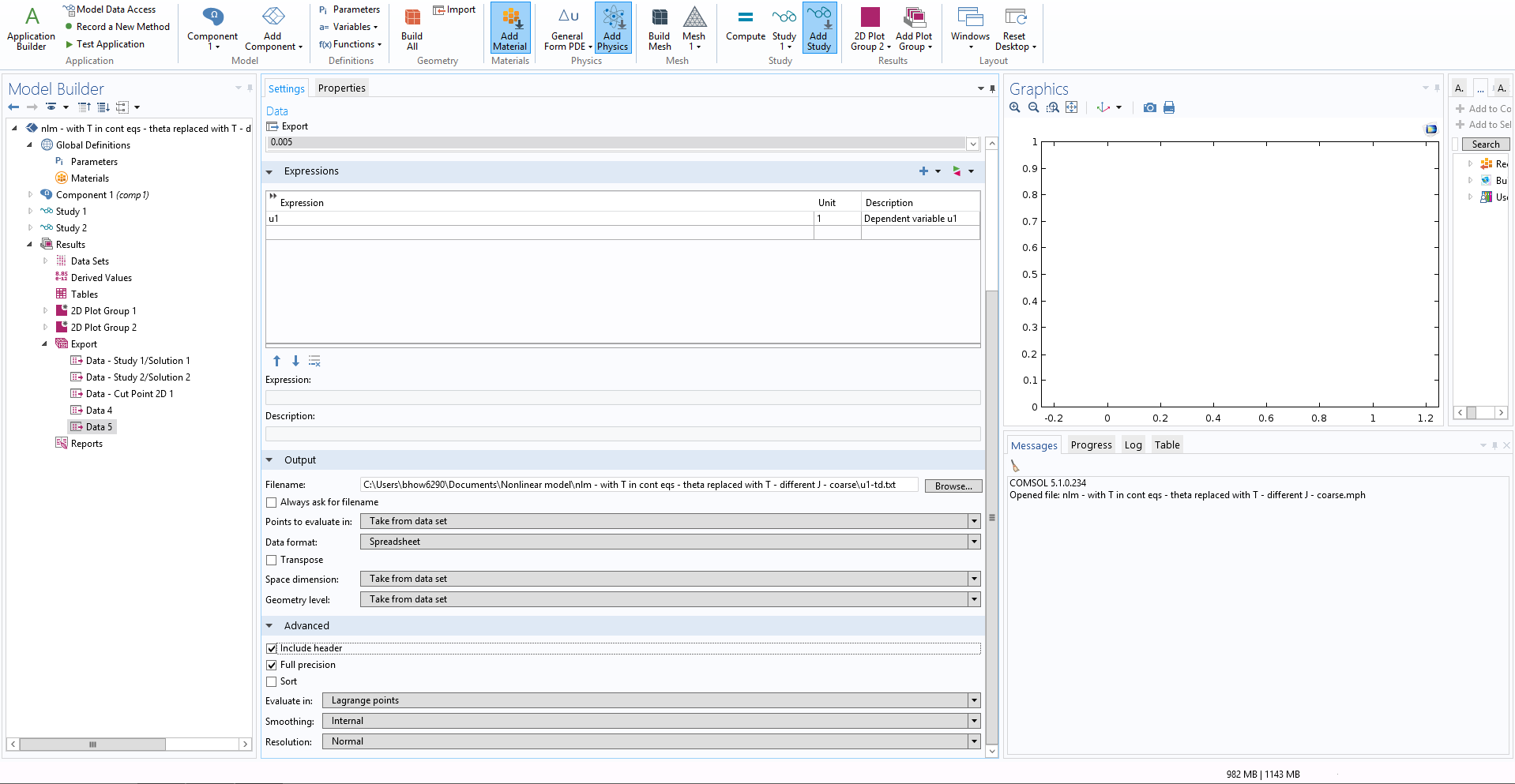Collapse the Output section
The height and width of the screenshot is (784, 1515).
click(x=269, y=460)
